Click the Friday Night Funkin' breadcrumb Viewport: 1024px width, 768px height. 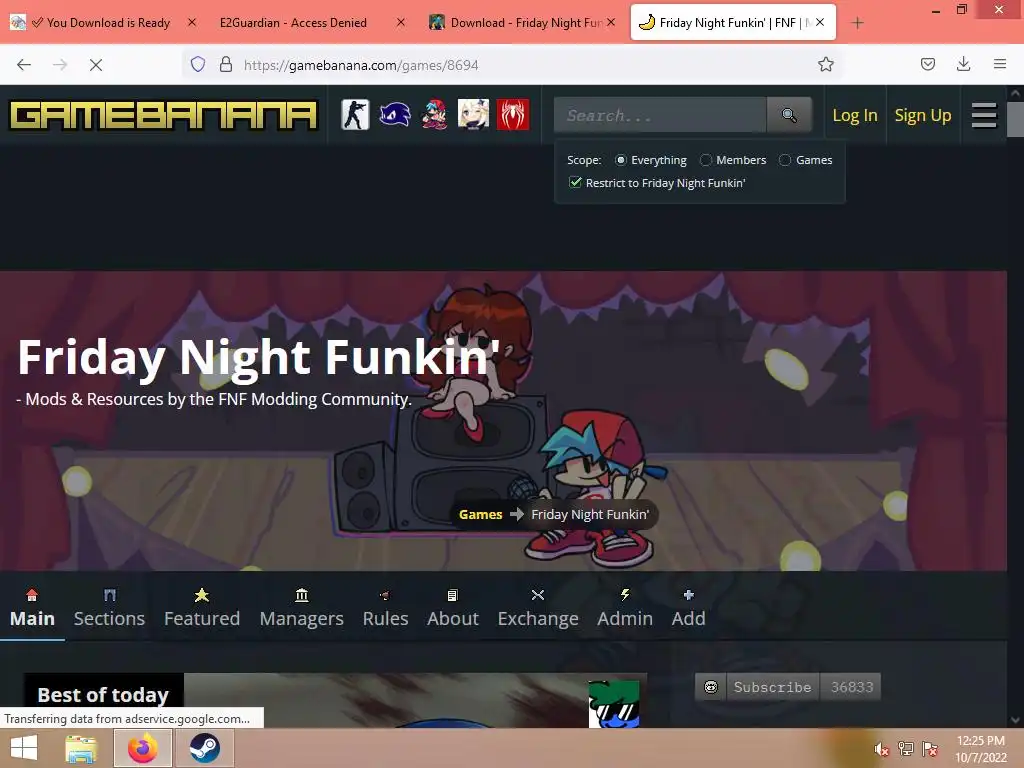[x=590, y=515]
